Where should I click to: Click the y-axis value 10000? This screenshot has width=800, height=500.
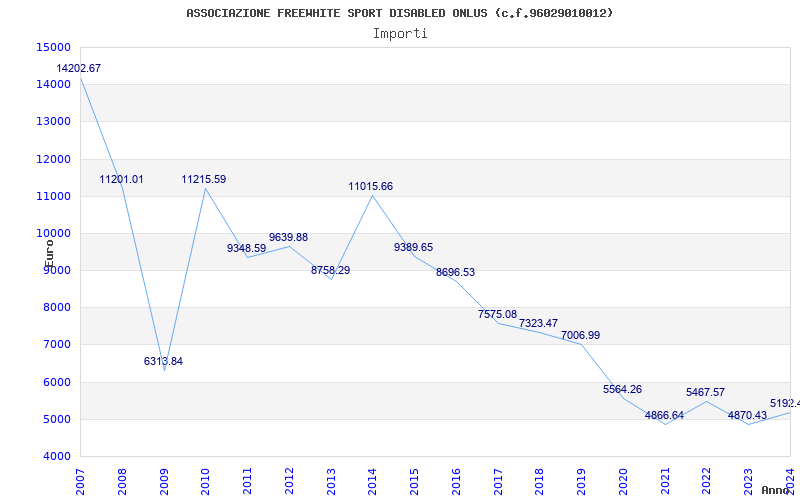53,234
